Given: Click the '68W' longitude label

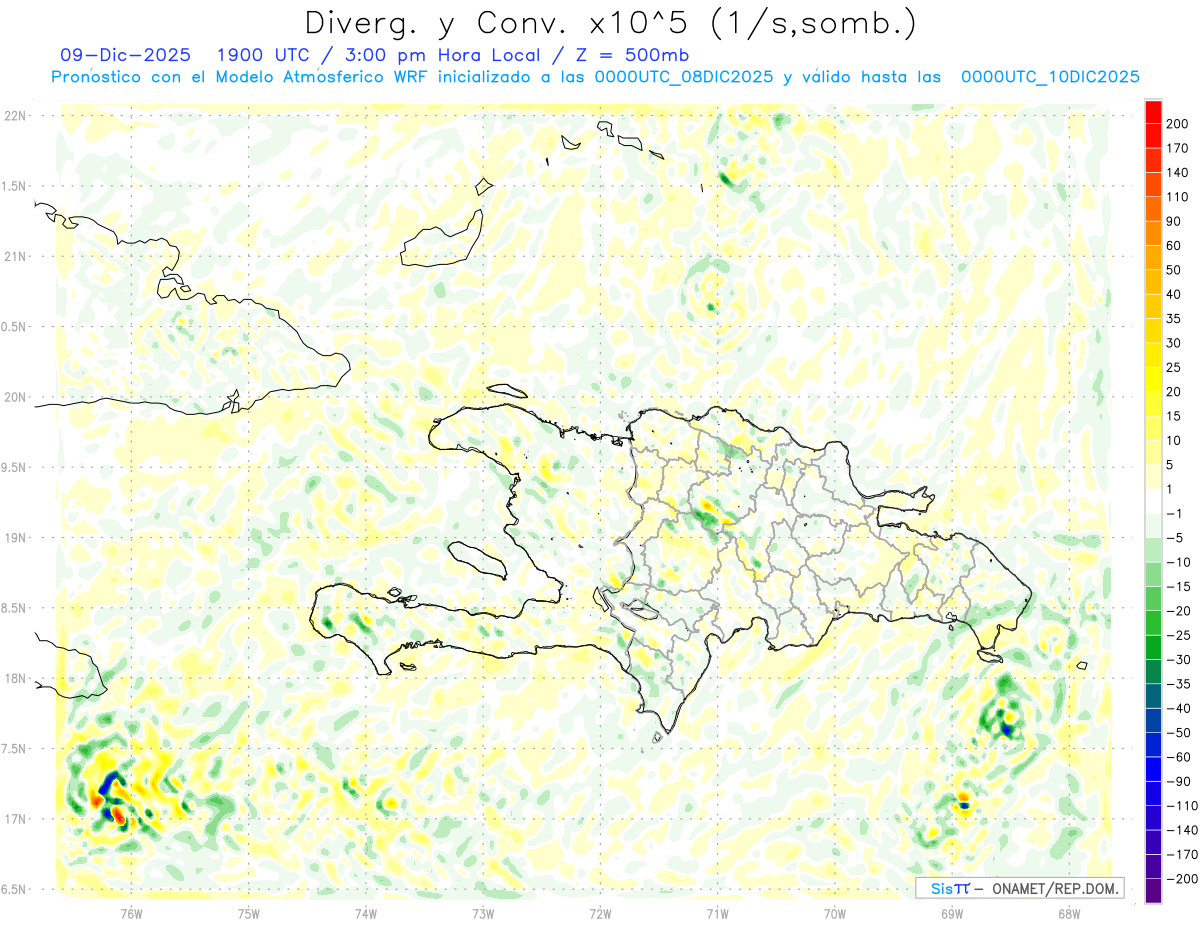Looking at the screenshot, I should click(1069, 912).
